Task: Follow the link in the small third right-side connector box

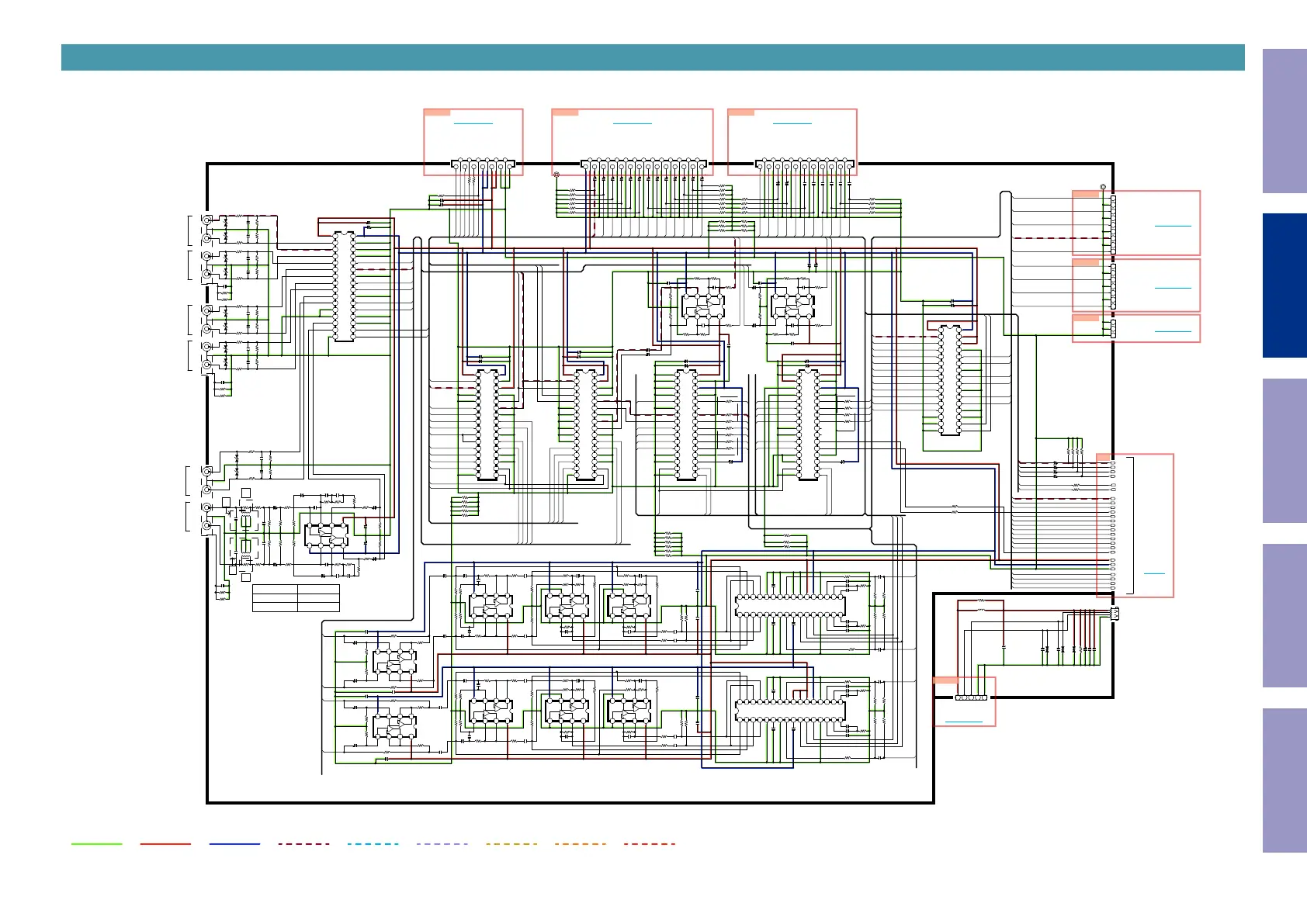Action: 1173,331
